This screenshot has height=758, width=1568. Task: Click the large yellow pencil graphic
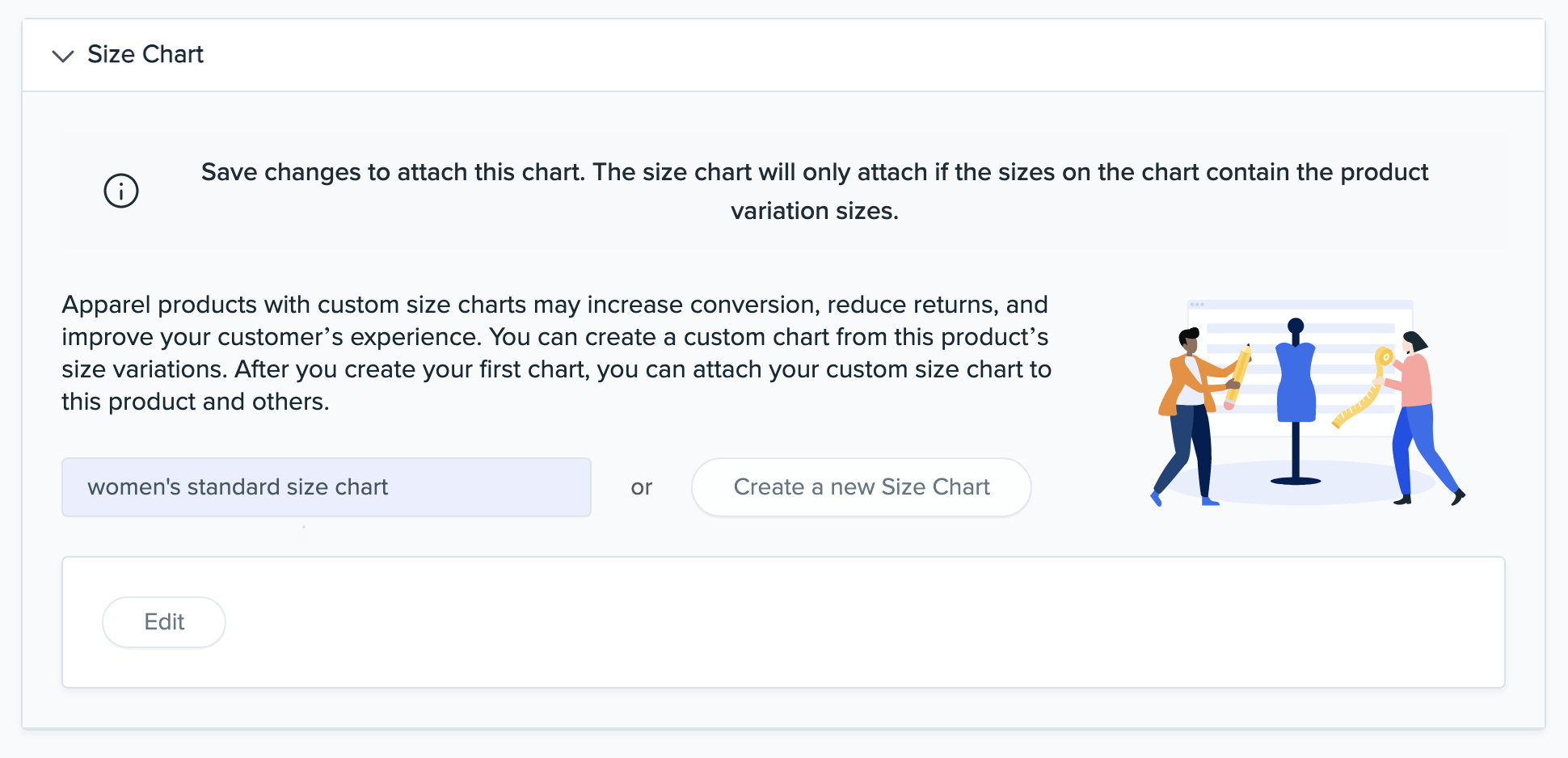coord(1238,376)
